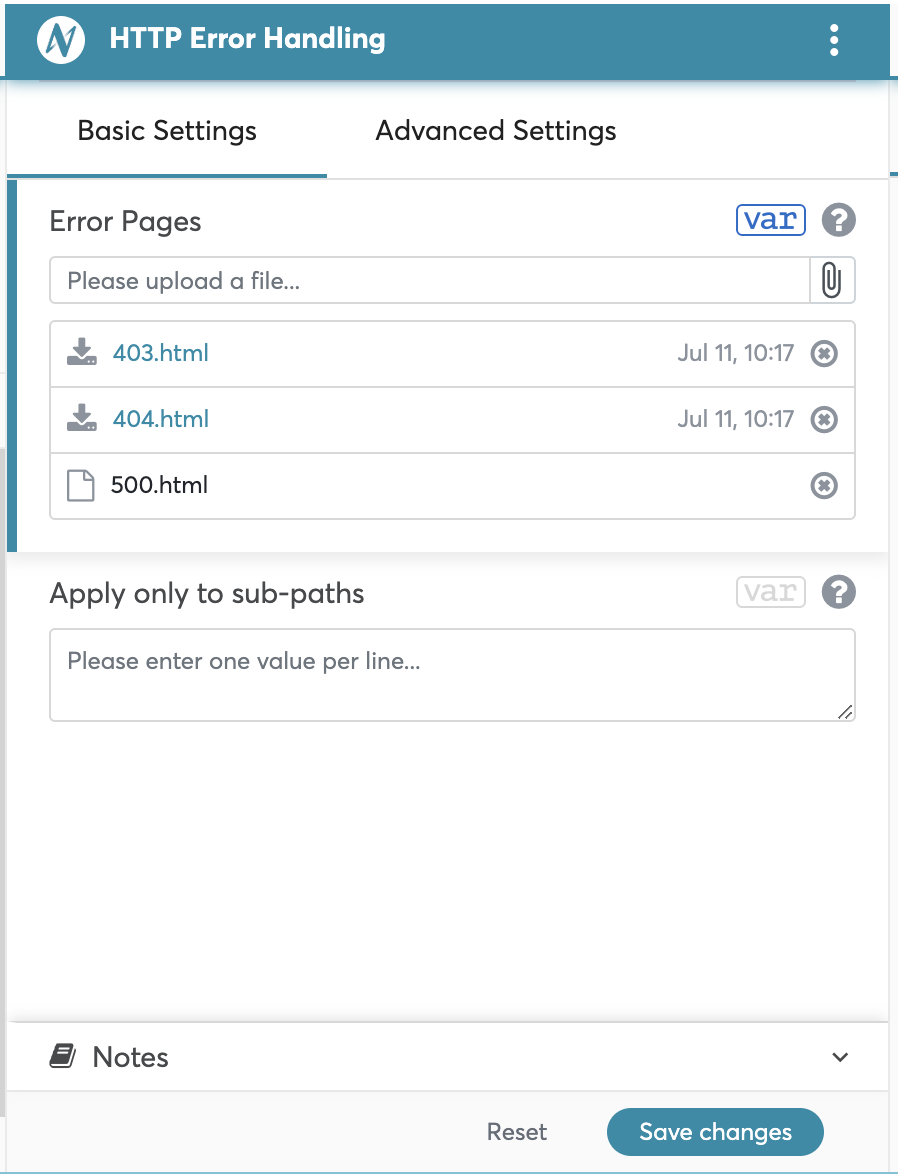Click the file upload input field
The height and width of the screenshot is (1176, 898).
coord(430,281)
